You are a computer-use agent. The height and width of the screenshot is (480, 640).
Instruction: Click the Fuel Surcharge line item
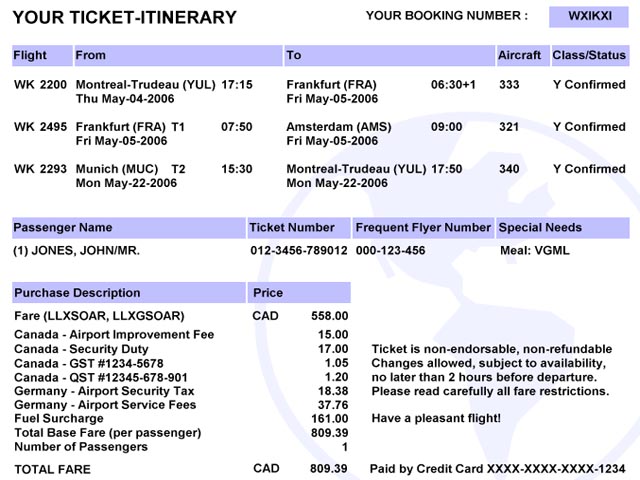(x=55, y=419)
